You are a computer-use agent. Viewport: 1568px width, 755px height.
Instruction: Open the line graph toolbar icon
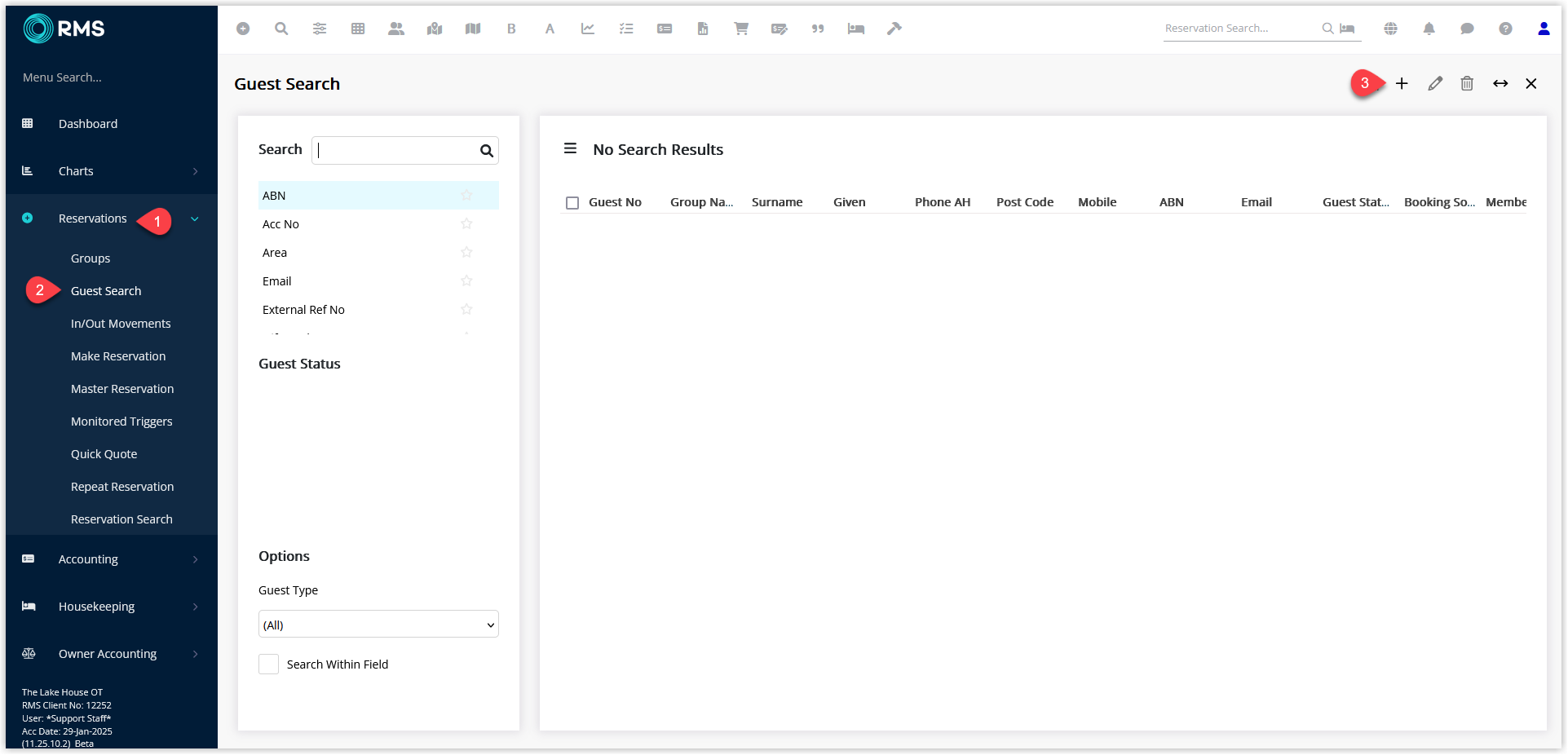[x=588, y=29]
